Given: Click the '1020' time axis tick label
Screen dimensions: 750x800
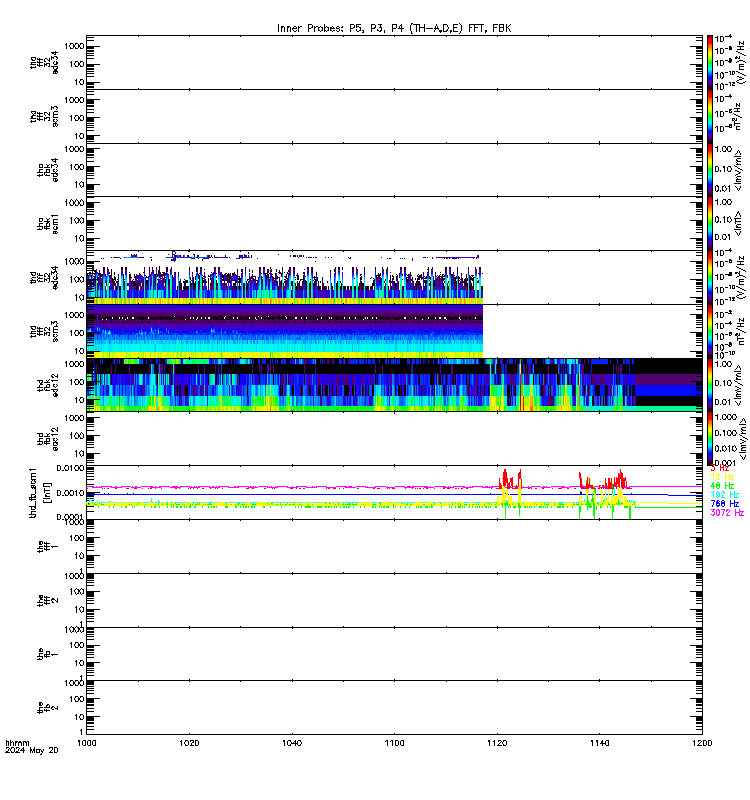Looking at the screenshot, I should [189, 743].
